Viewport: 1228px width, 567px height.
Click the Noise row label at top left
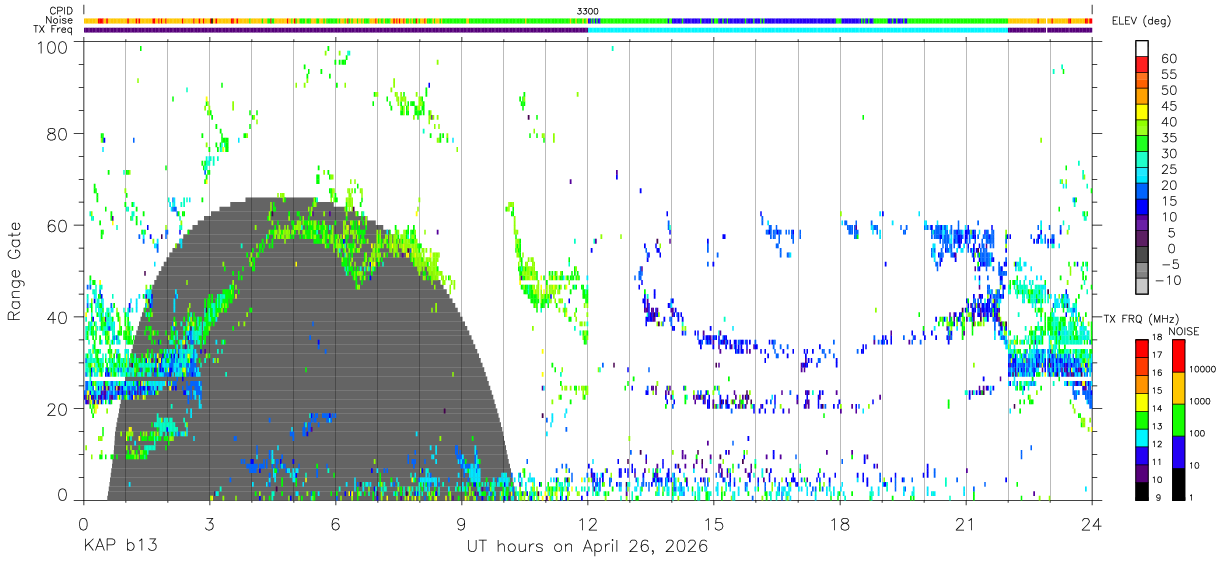pos(57,20)
